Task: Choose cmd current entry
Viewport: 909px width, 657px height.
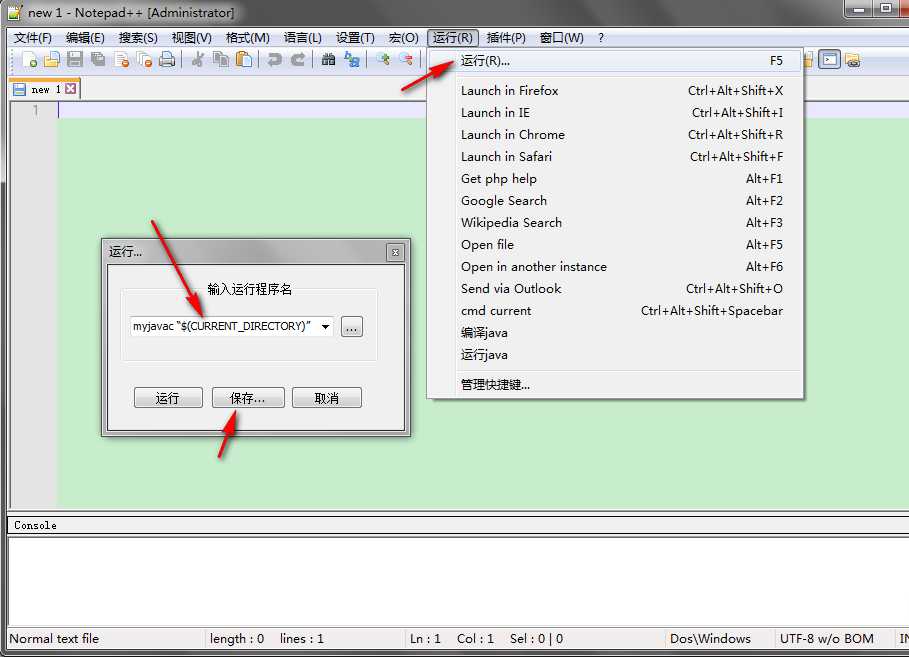Action: pyautogui.click(x=616, y=311)
